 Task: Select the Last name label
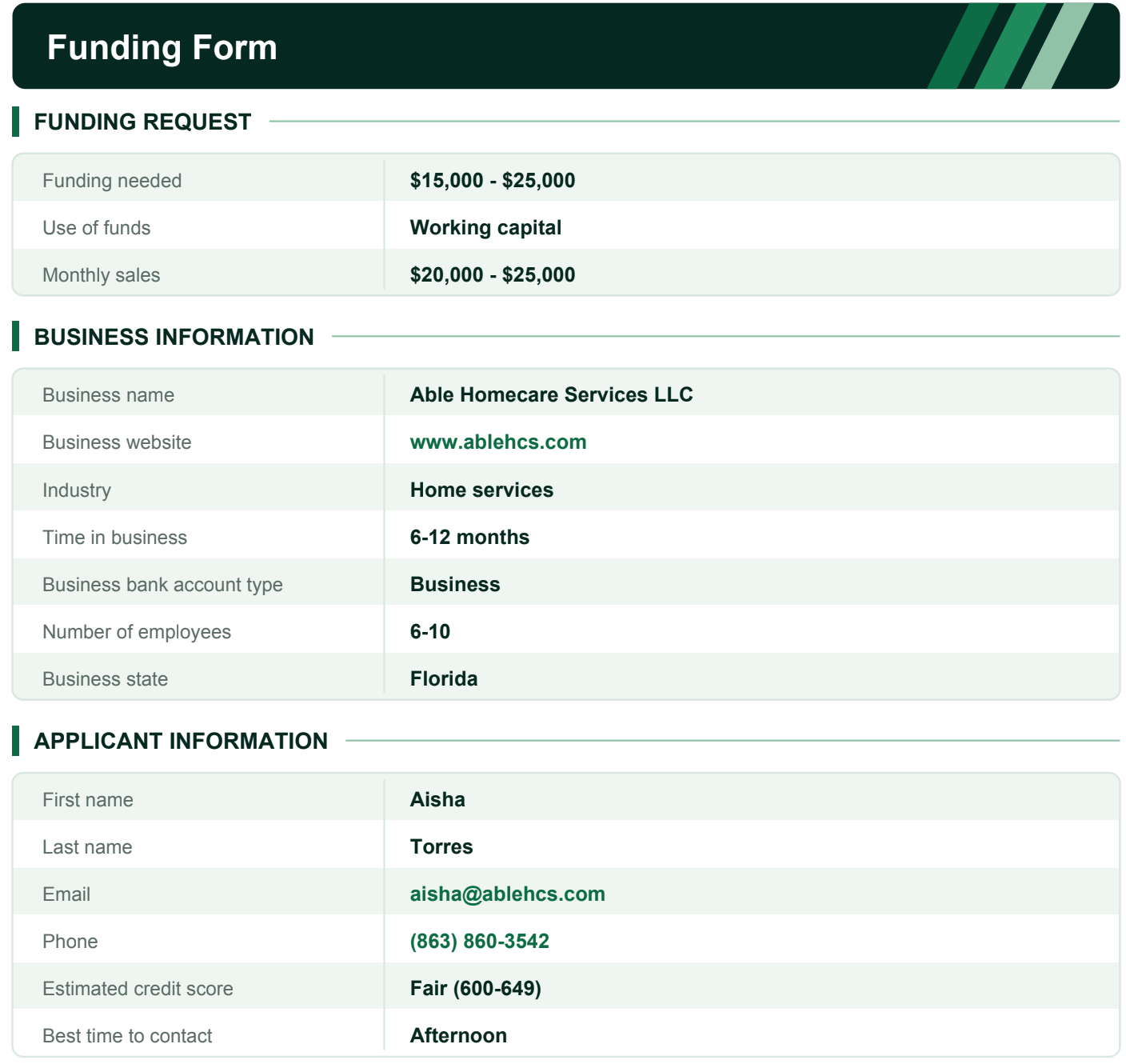coord(88,847)
